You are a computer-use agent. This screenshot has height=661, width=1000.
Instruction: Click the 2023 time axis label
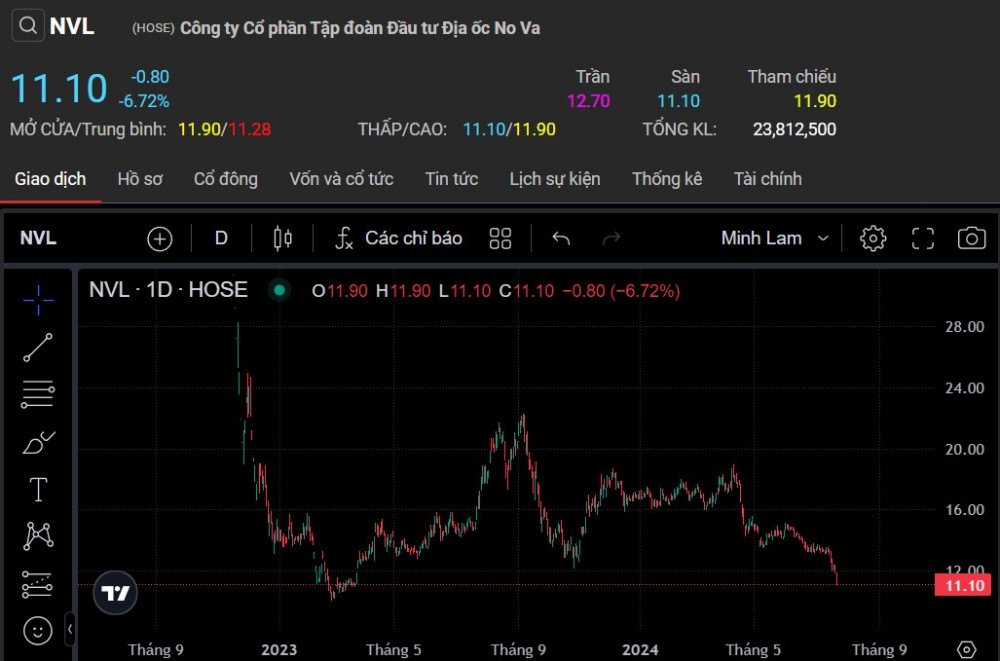click(279, 650)
